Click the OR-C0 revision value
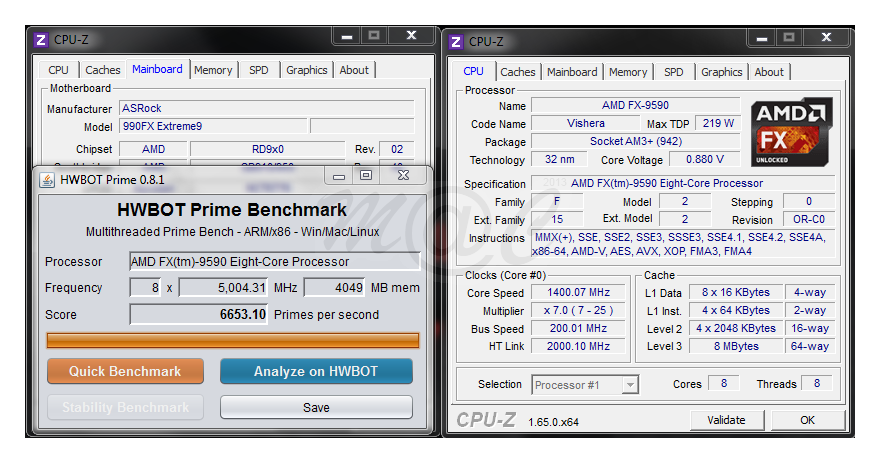Viewport: 880px width, 463px height. click(x=809, y=219)
